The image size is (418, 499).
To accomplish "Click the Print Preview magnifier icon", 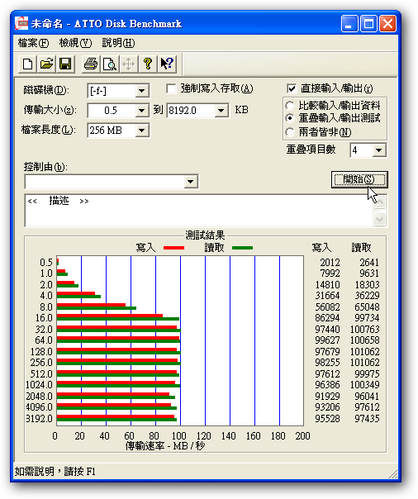I will click(110, 64).
